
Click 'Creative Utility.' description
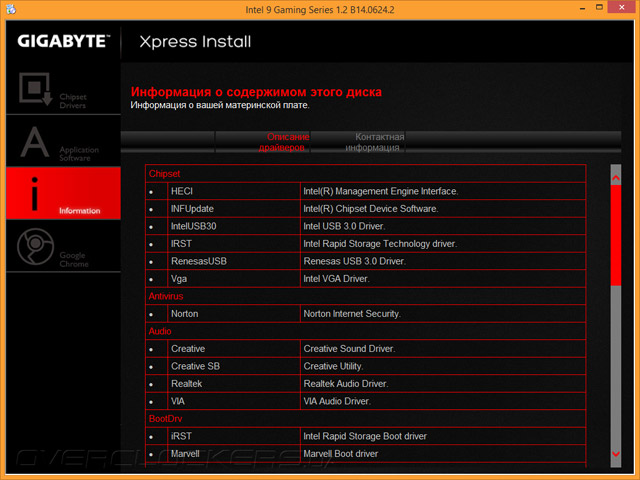(333, 367)
